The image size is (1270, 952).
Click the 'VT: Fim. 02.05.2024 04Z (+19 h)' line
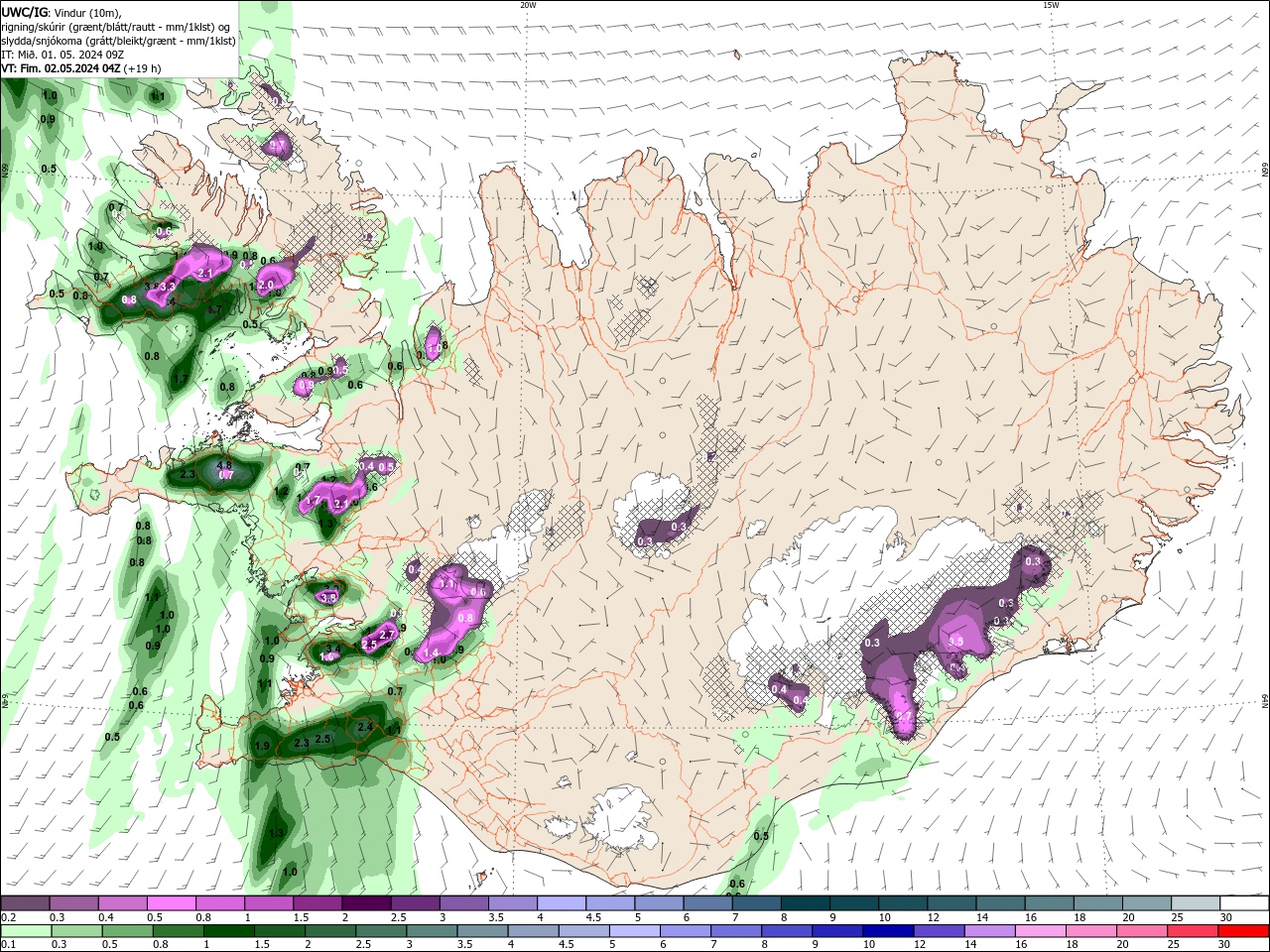point(81,68)
